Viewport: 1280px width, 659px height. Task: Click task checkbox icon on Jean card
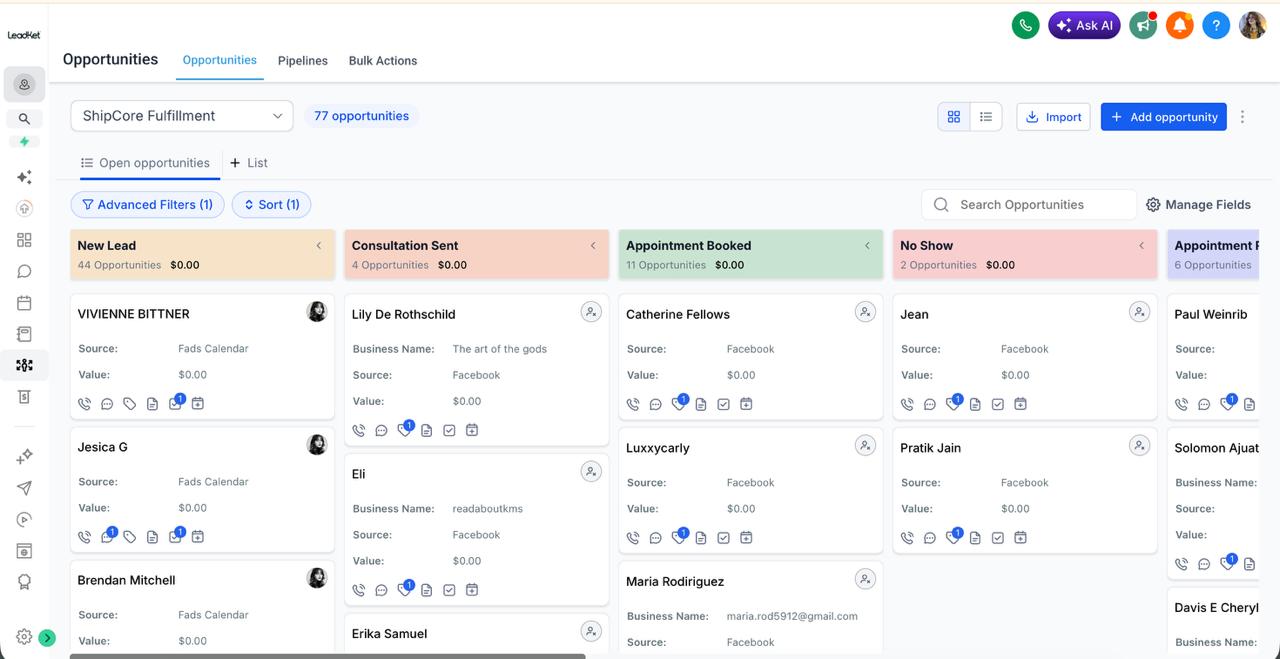coord(998,404)
